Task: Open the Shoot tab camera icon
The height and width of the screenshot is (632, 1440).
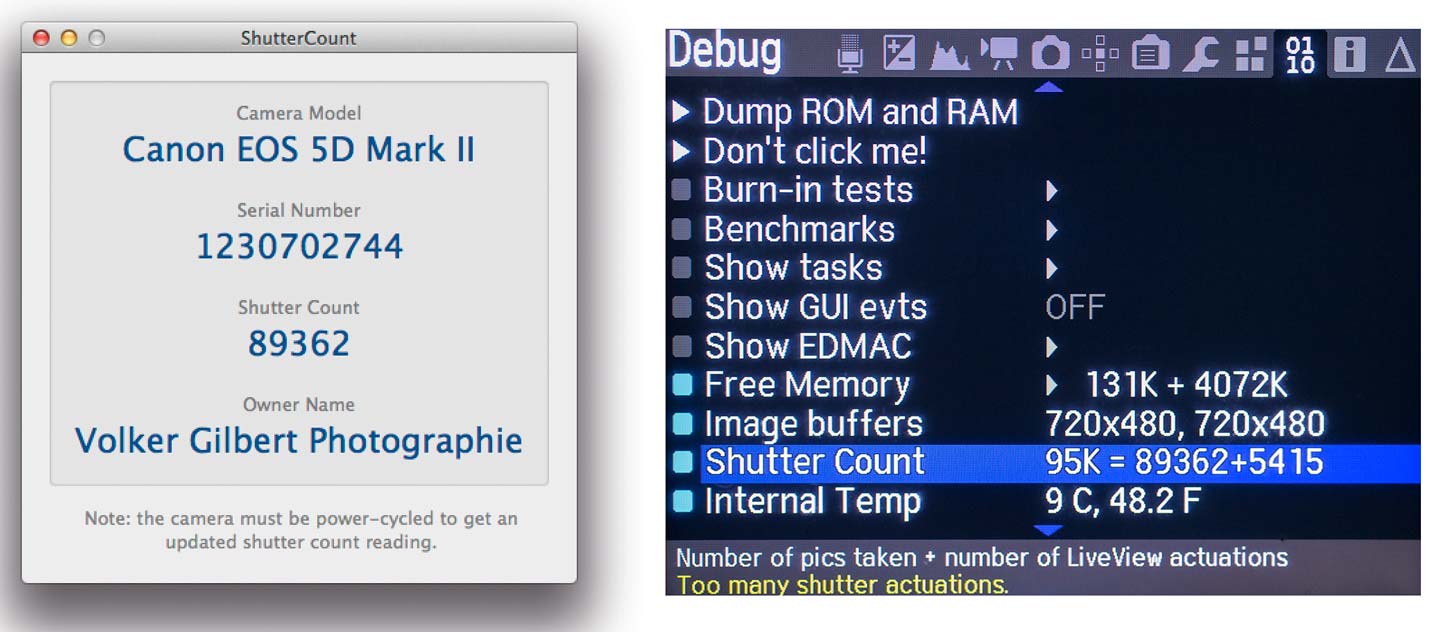Action: 1050,54
